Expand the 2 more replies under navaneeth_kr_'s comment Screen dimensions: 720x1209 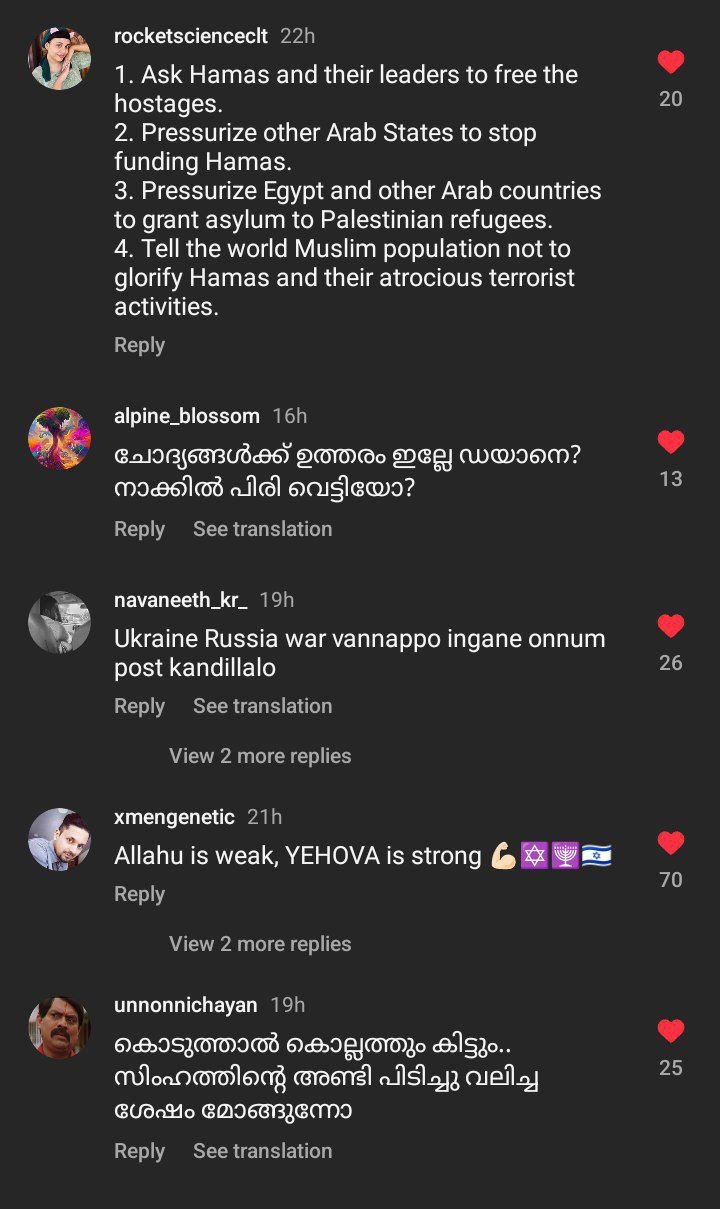click(260, 756)
